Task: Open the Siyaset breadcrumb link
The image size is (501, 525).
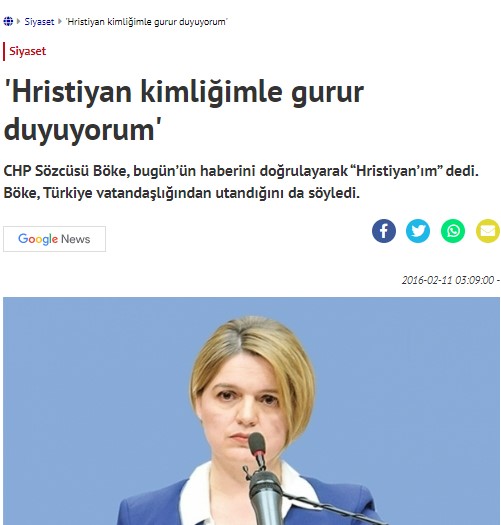Action: pos(39,22)
